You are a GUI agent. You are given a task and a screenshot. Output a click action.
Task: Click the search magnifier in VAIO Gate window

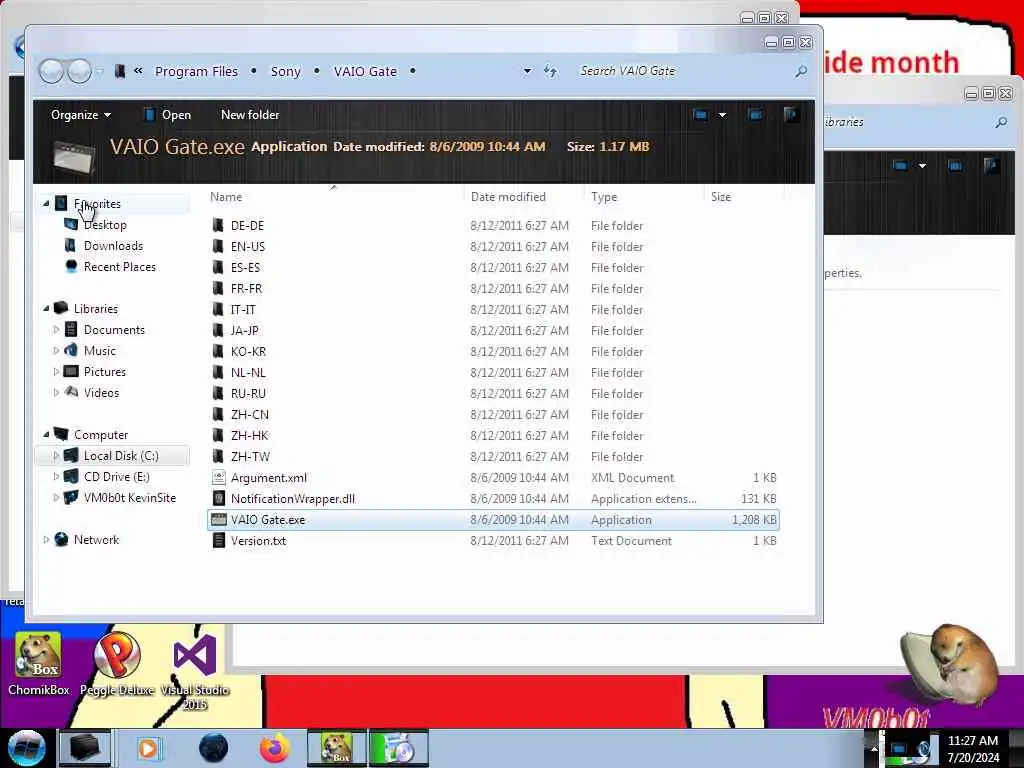tap(801, 71)
